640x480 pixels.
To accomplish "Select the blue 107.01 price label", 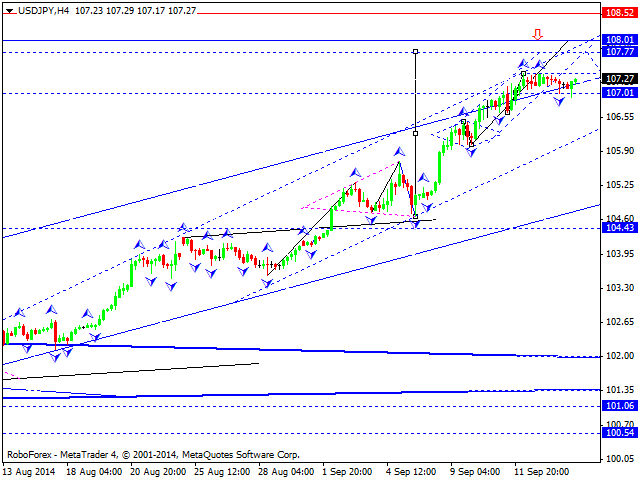I will (619, 93).
